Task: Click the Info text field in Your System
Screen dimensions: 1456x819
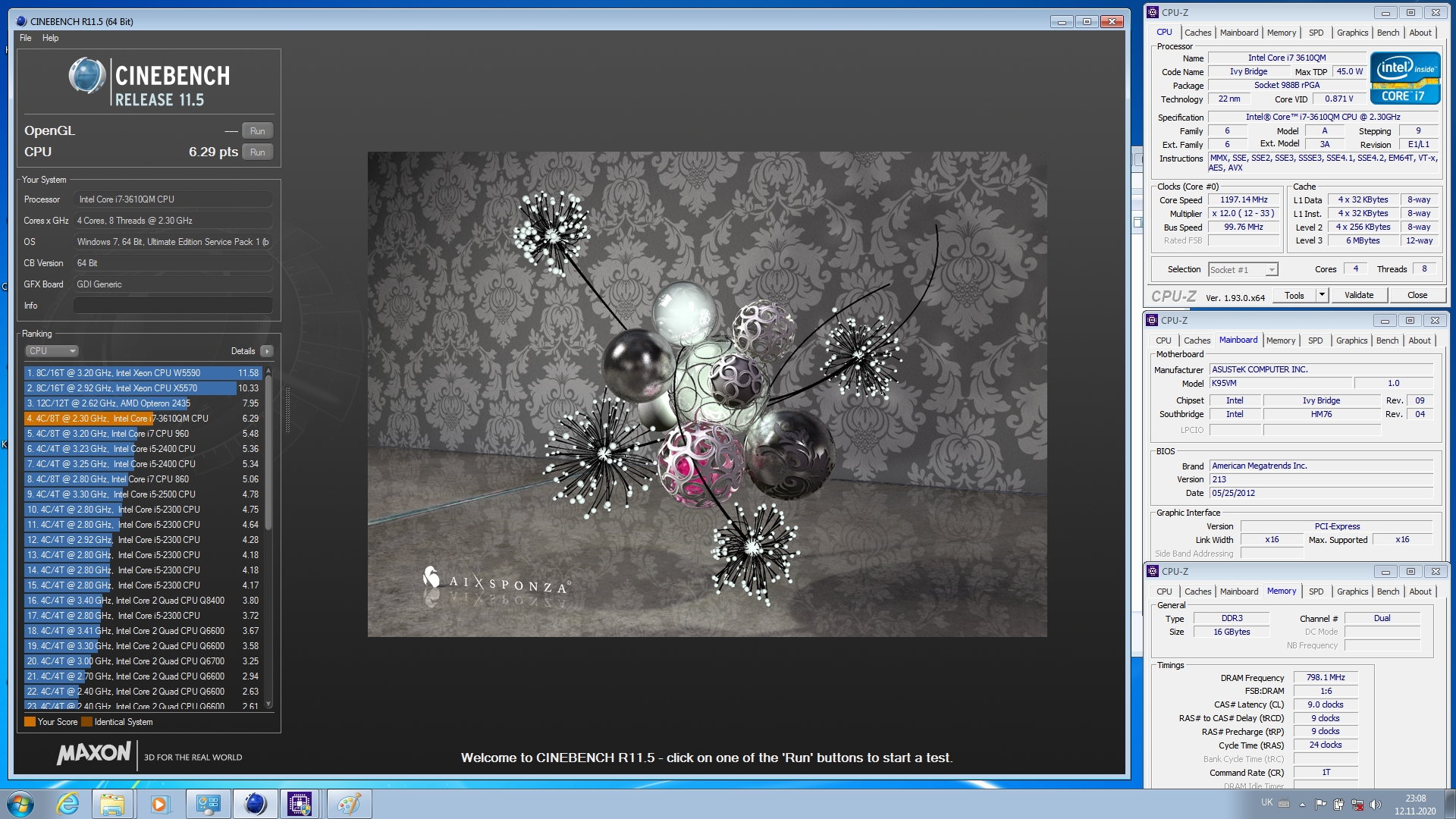Action: [173, 306]
